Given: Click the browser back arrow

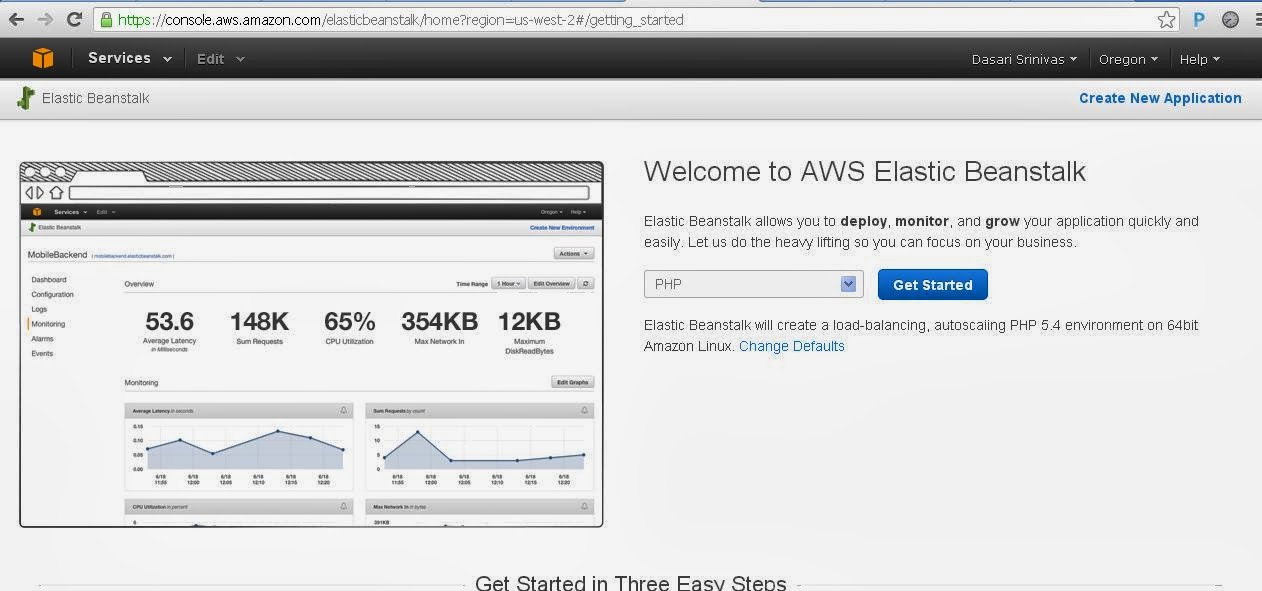Looking at the screenshot, I should pos(14,18).
